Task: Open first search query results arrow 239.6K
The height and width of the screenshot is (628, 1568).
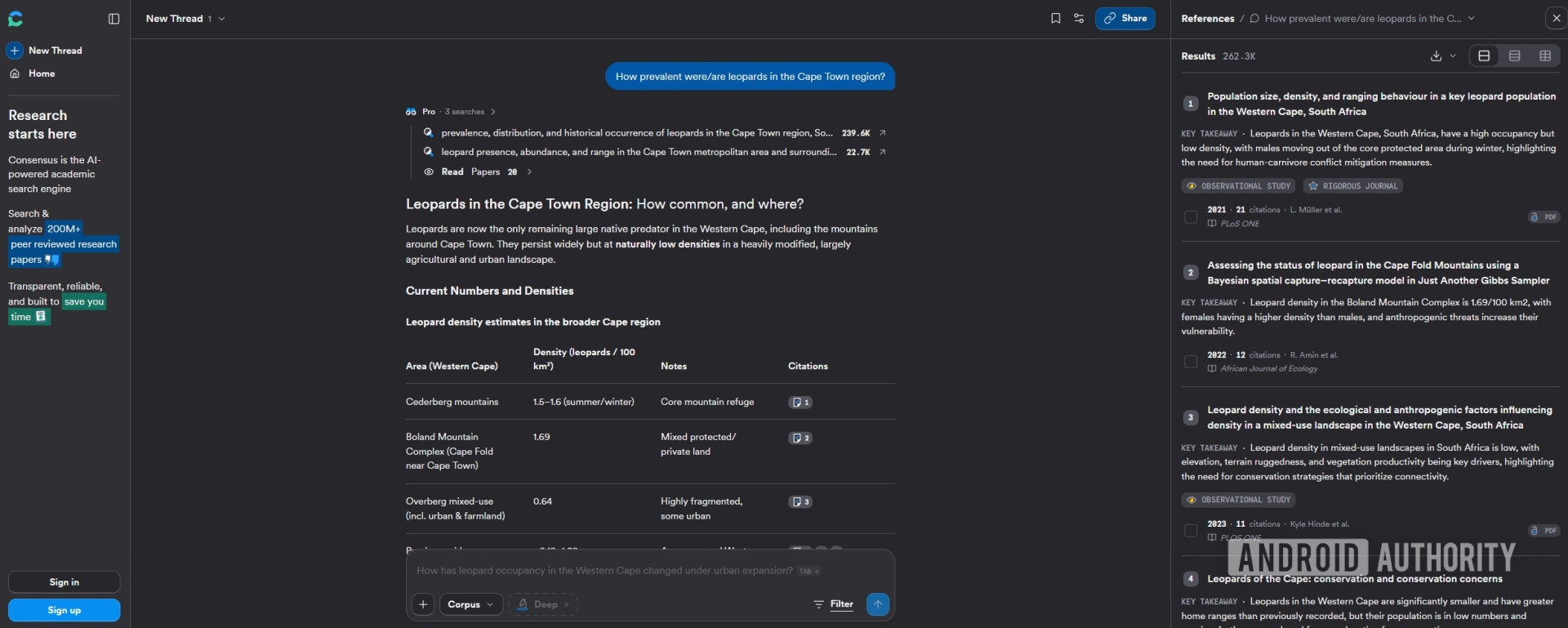Action: [x=882, y=133]
